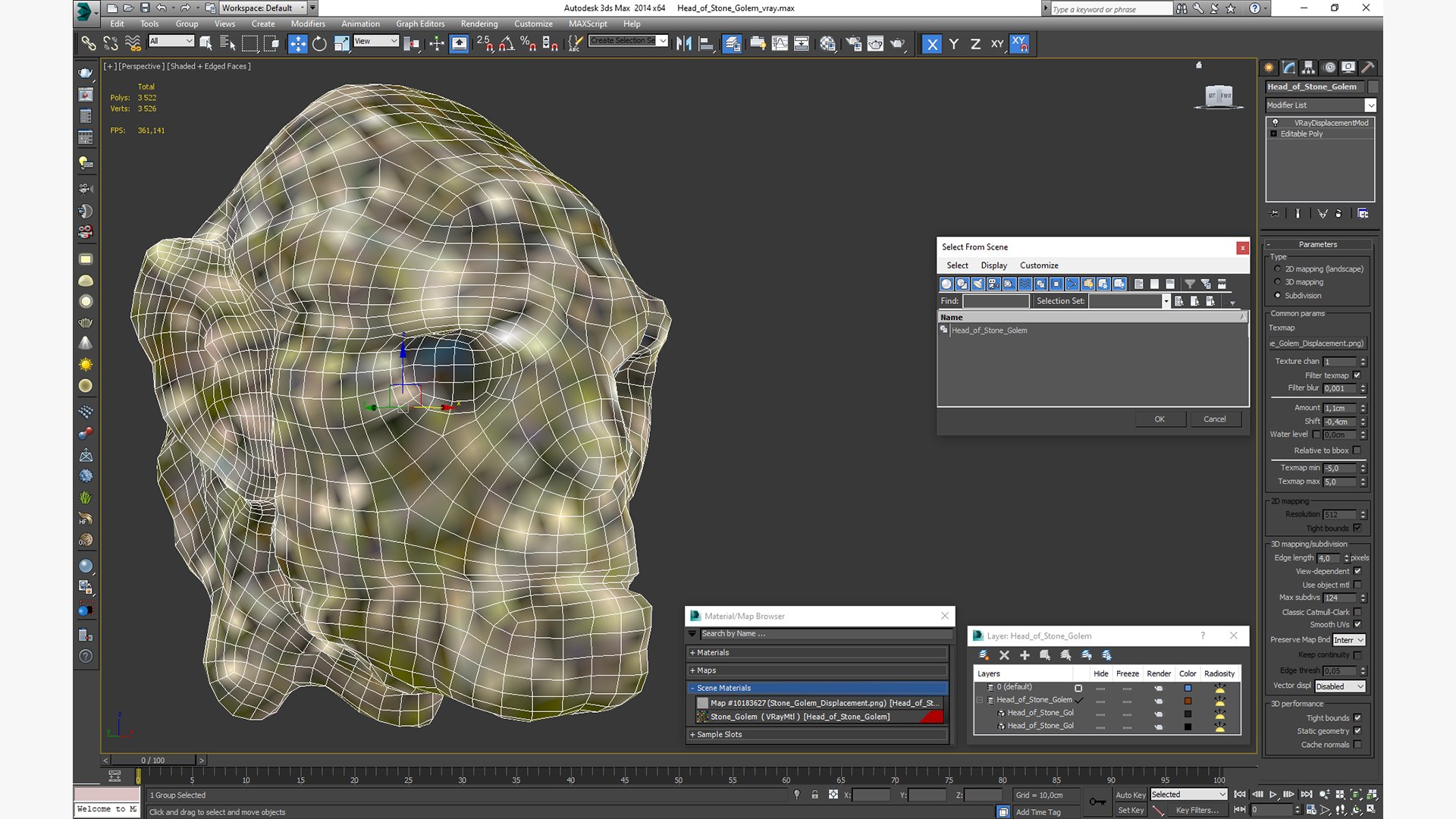1456x819 pixels.
Task: Open the Modifier List dropdown
Action: click(x=1320, y=105)
